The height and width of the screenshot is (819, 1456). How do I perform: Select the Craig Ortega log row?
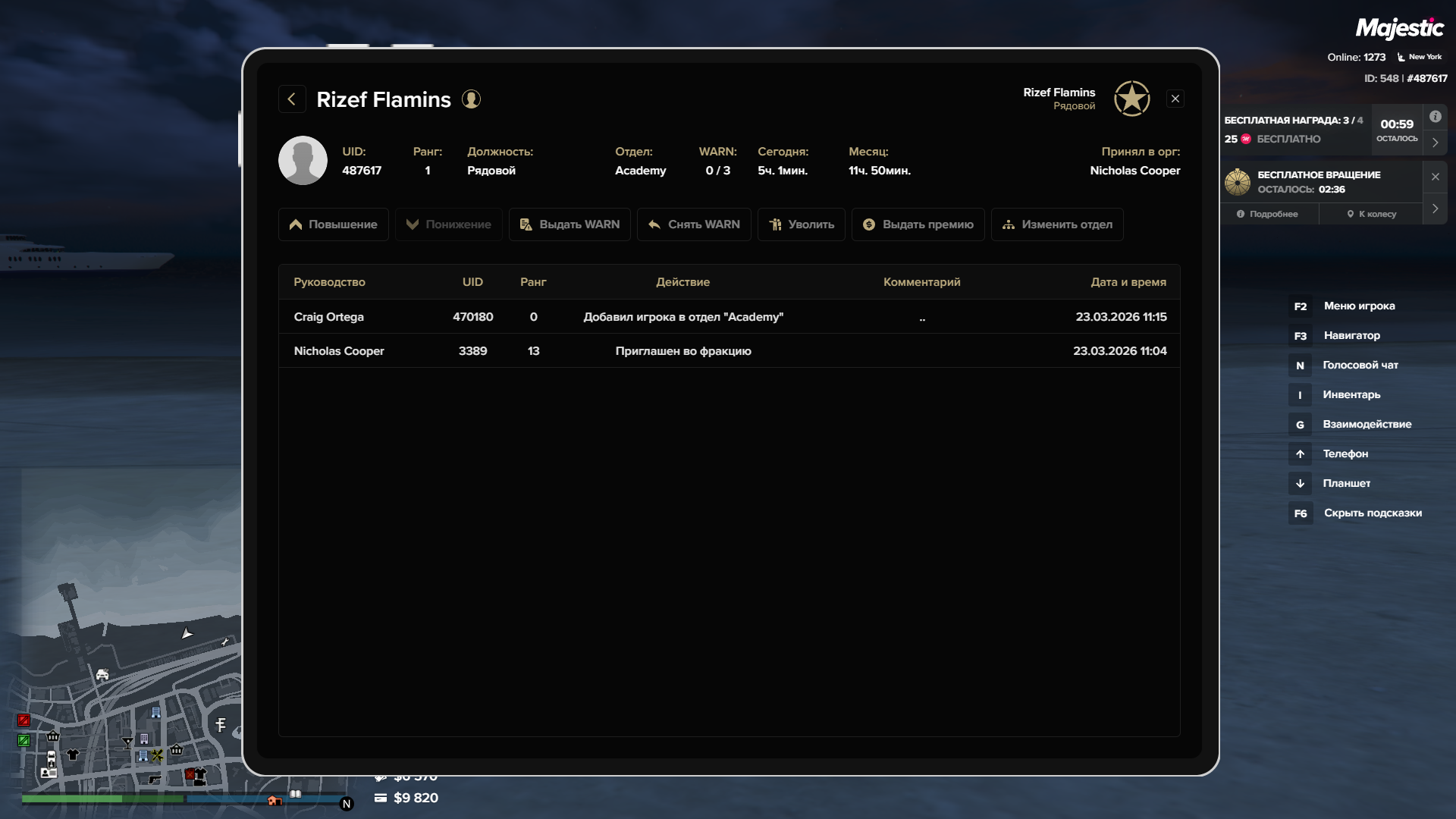tap(728, 317)
